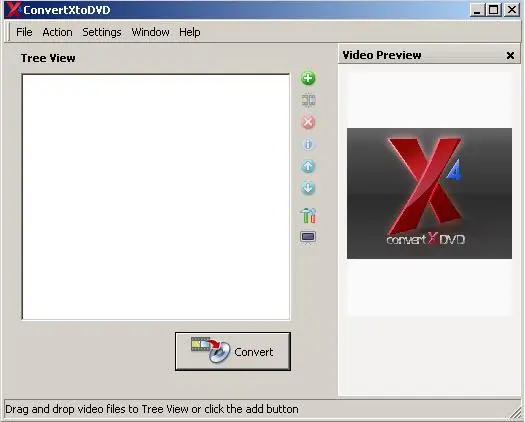
Task: Open the Window menu
Action: 150,32
